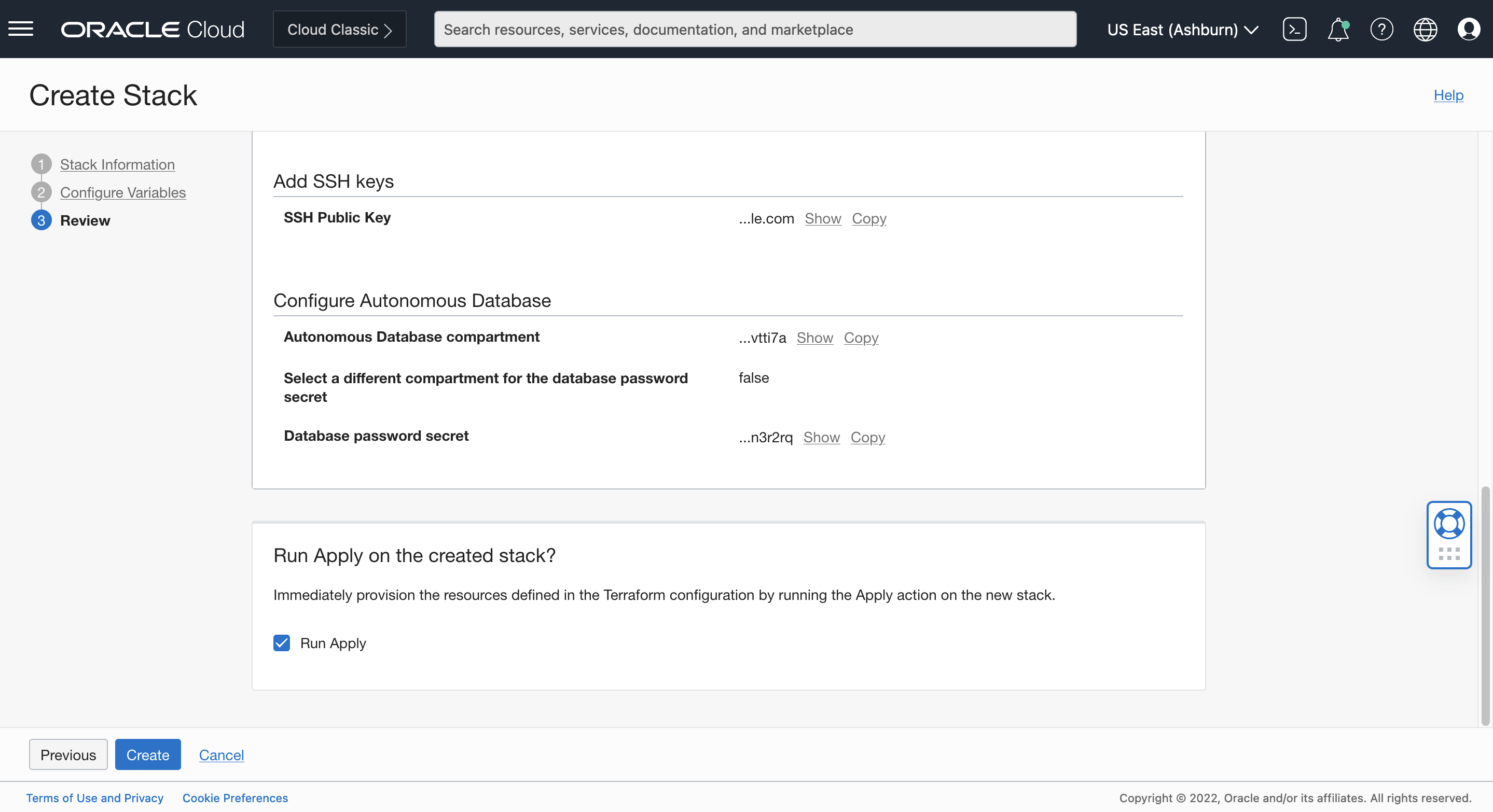Screen dimensions: 1493x812
Task: Click the Cancel link
Action: 222,754
